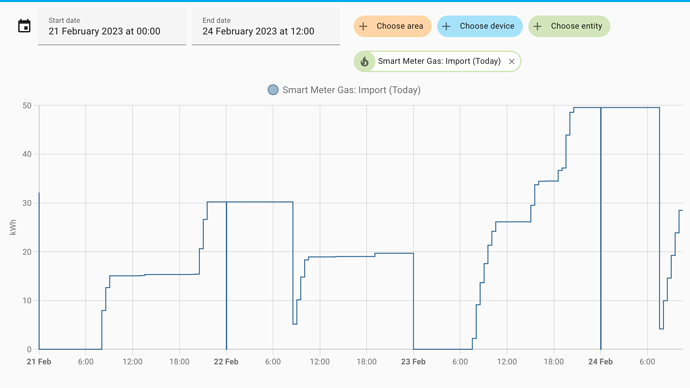Click the Choose area button
The width and height of the screenshot is (690, 388).
pyautogui.click(x=393, y=26)
